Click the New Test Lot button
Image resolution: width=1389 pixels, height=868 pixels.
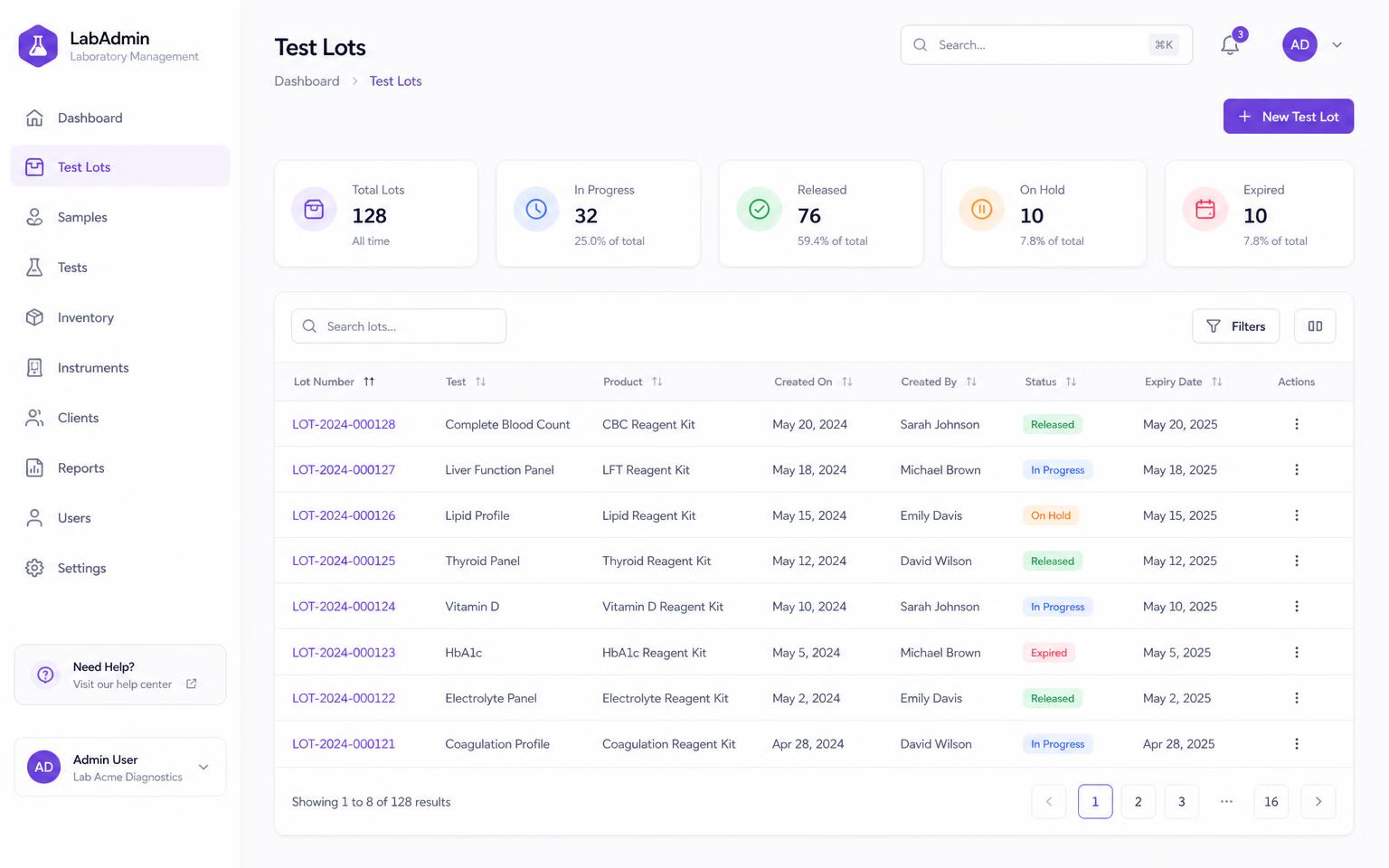(x=1288, y=117)
